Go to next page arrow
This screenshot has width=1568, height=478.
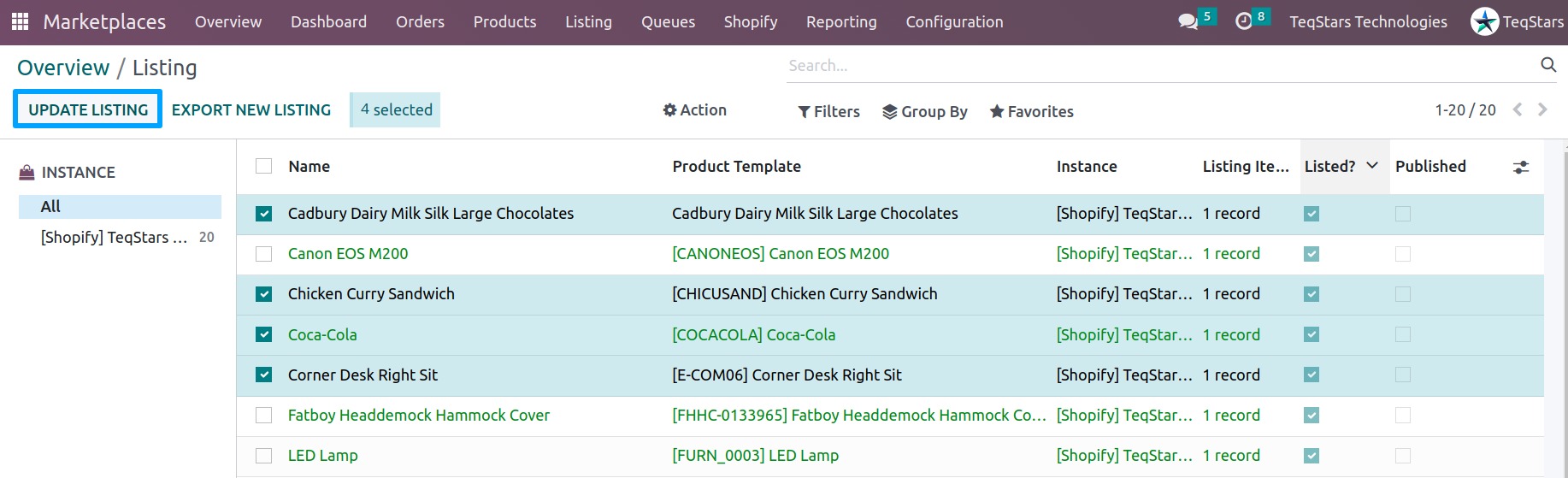(x=1542, y=109)
